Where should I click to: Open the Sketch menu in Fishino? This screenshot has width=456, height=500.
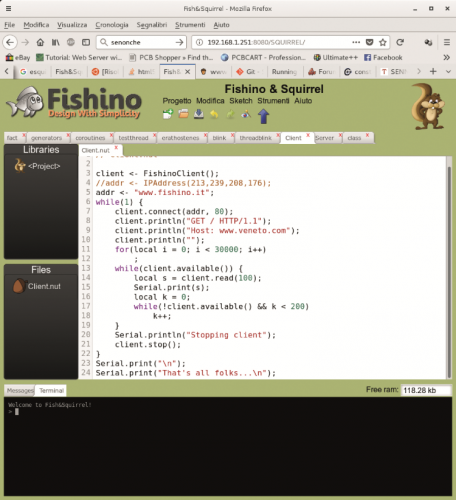pos(241,101)
